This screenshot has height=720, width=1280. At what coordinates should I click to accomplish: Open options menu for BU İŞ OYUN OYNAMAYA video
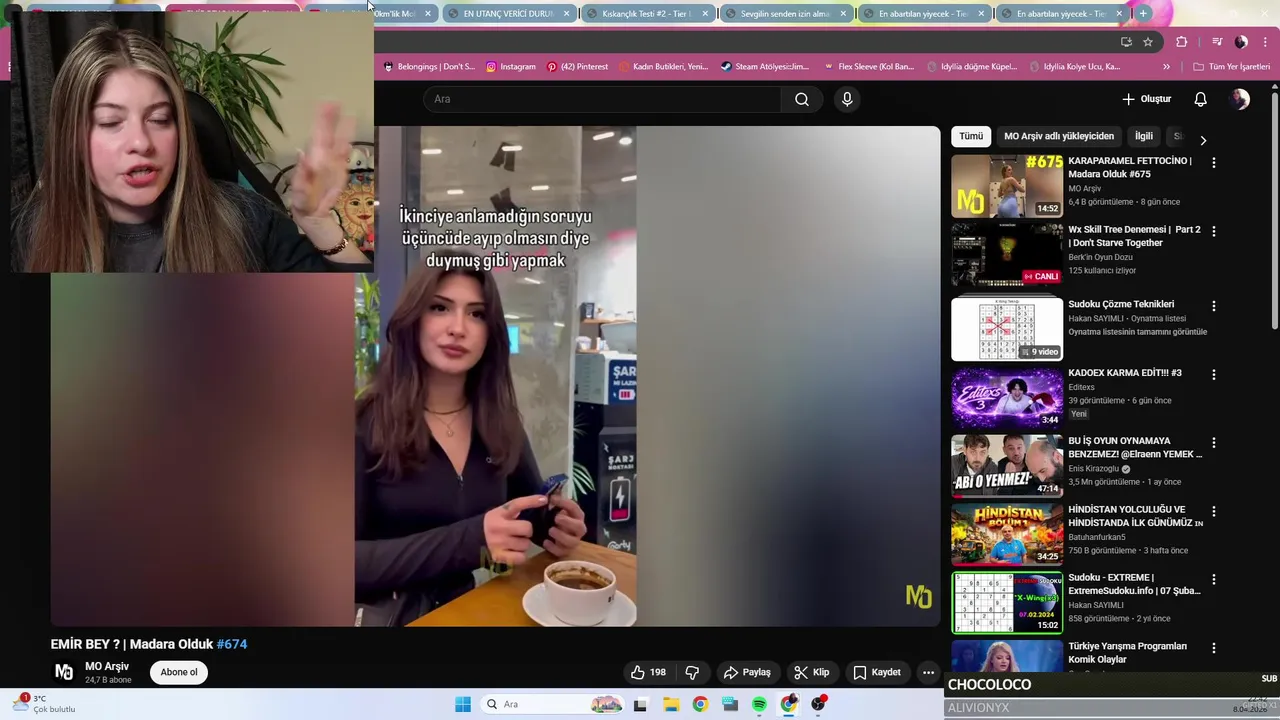(x=1214, y=442)
